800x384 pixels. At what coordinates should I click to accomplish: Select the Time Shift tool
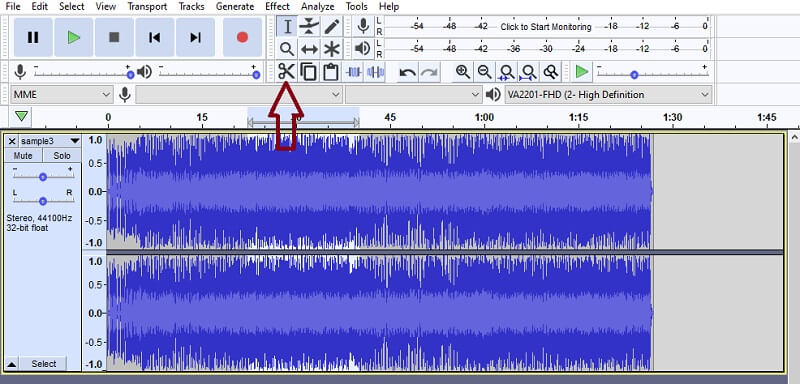coord(309,49)
